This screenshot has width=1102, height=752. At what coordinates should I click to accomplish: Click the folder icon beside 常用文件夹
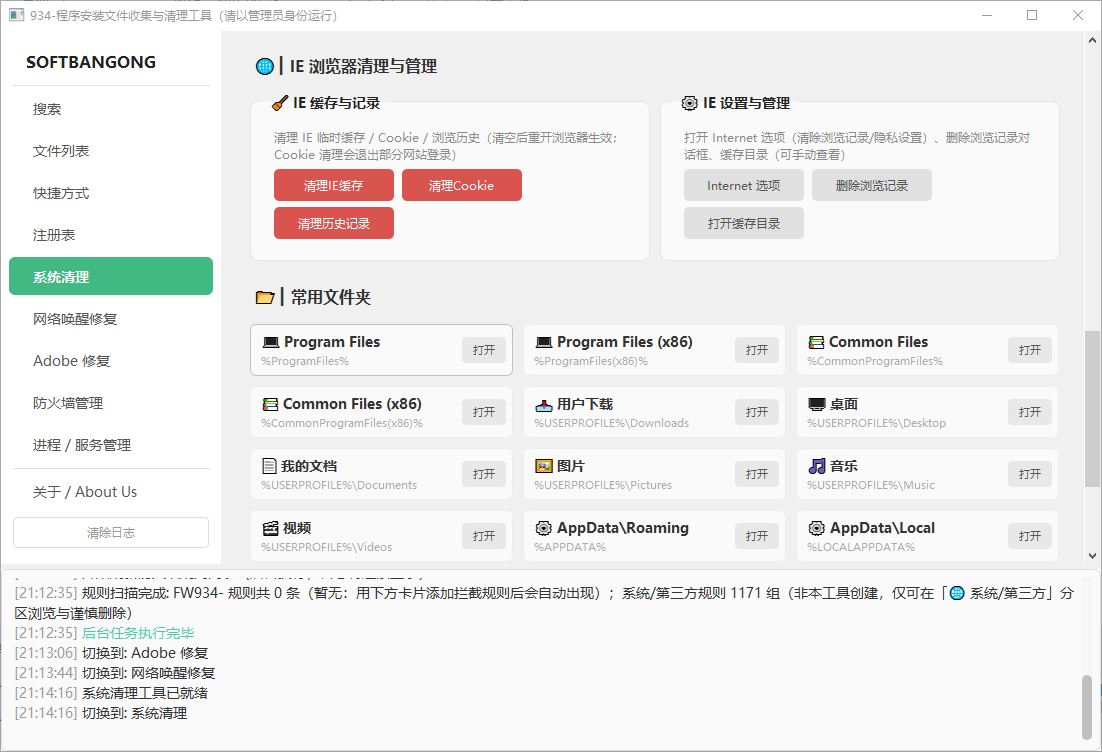coord(265,297)
